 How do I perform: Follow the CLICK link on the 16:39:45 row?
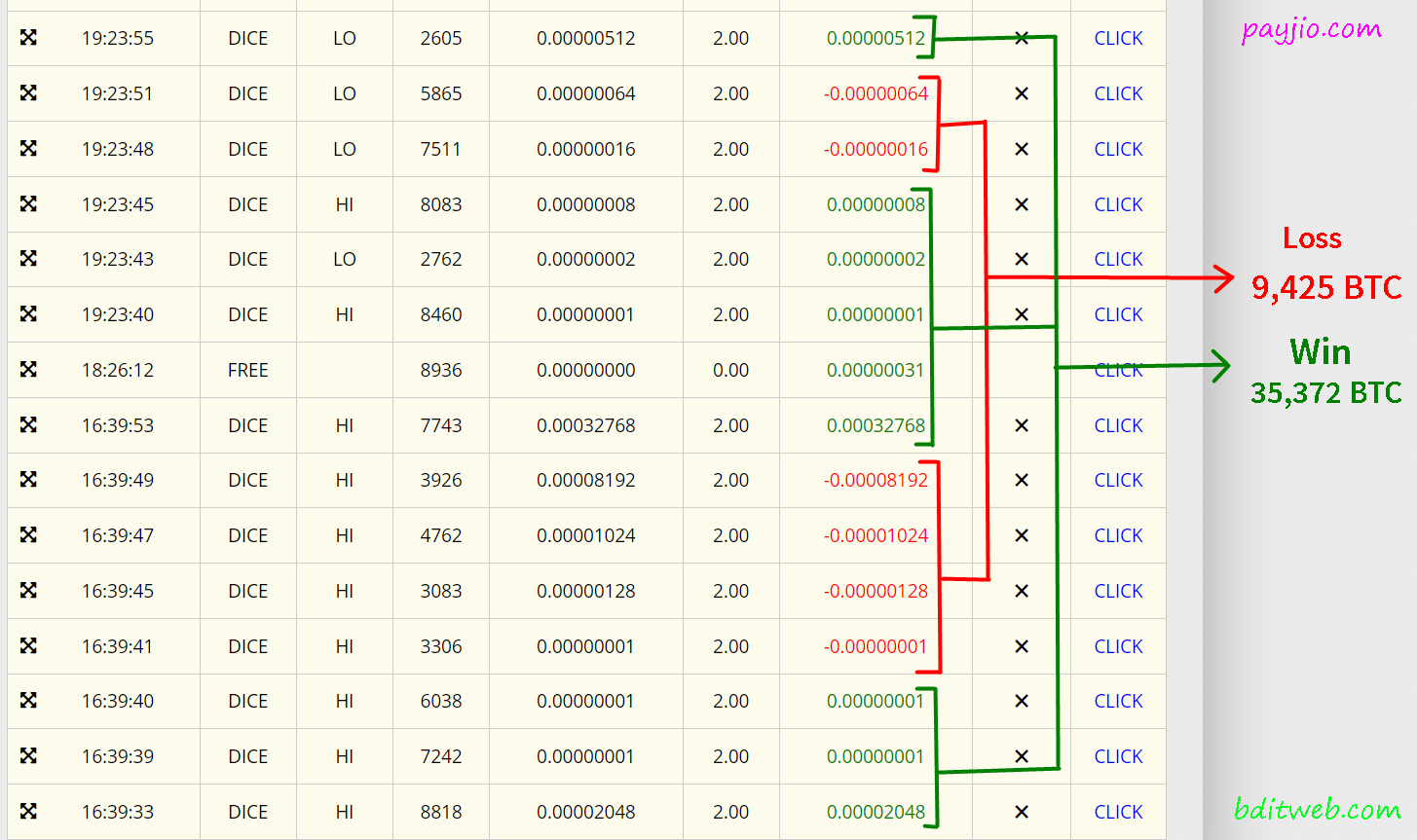1117,591
